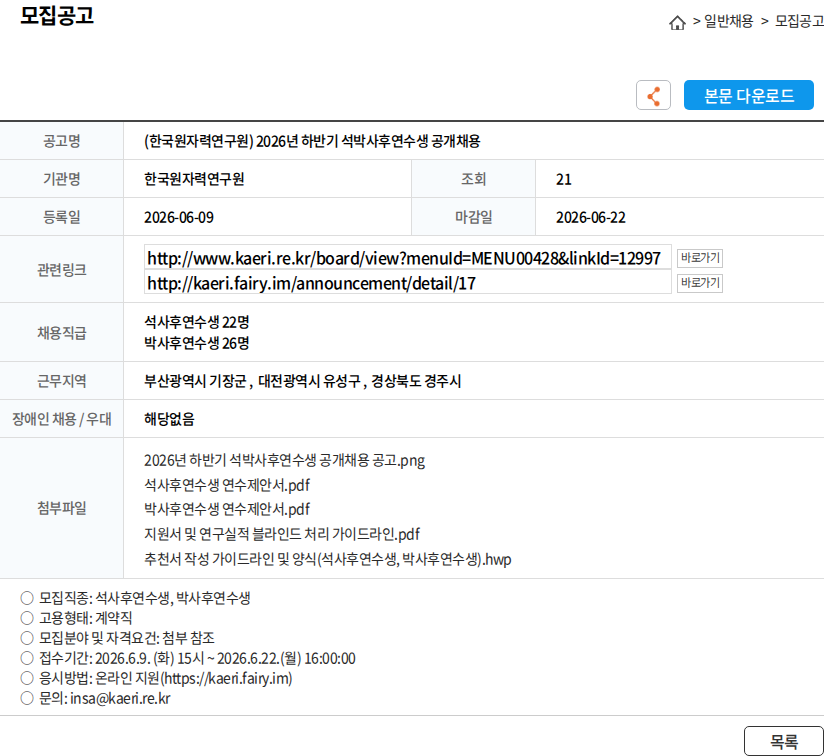Click the 조회 column label

click(473, 179)
